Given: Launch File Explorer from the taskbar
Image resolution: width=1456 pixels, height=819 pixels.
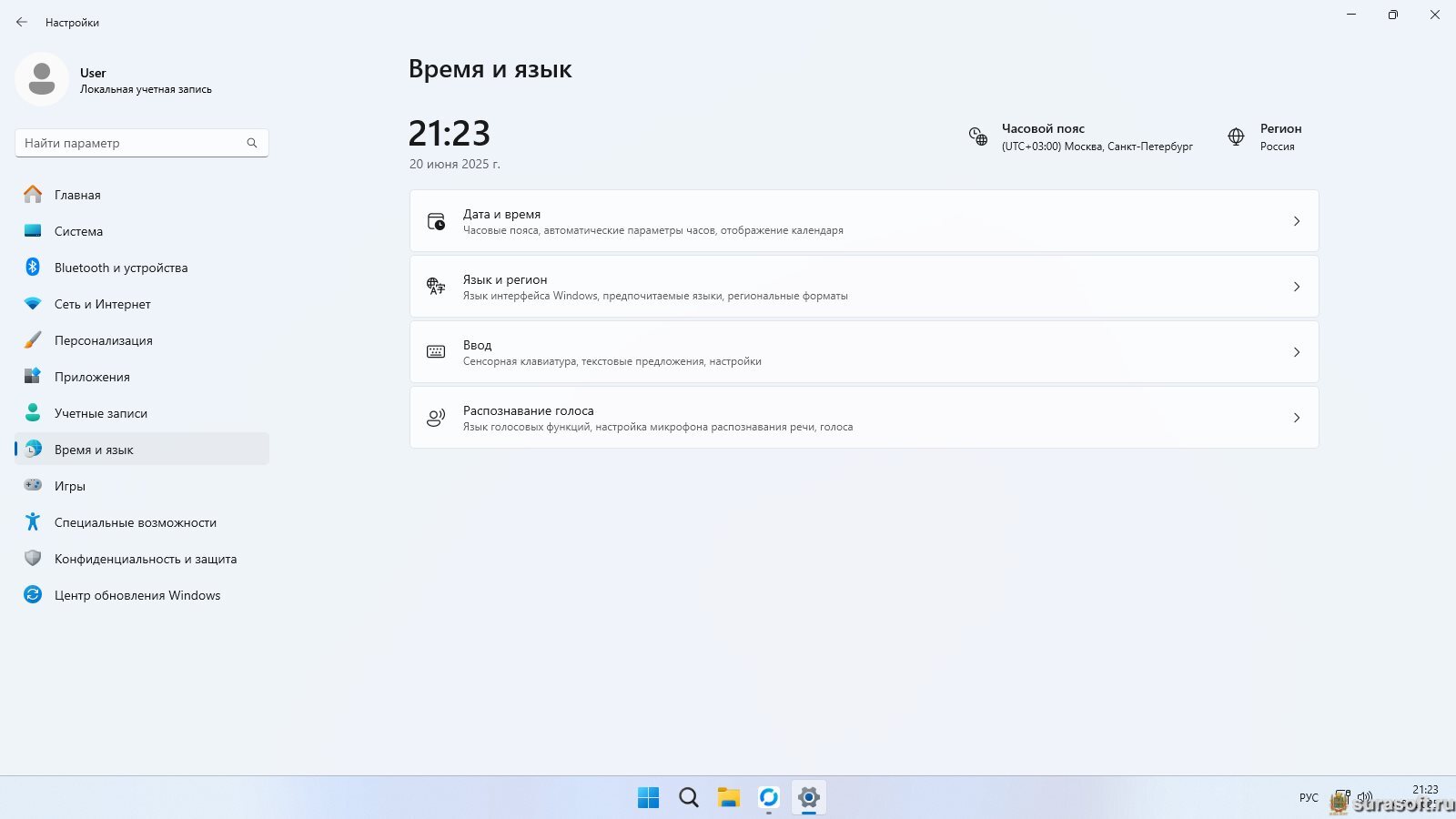Looking at the screenshot, I should [x=729, y=798].
